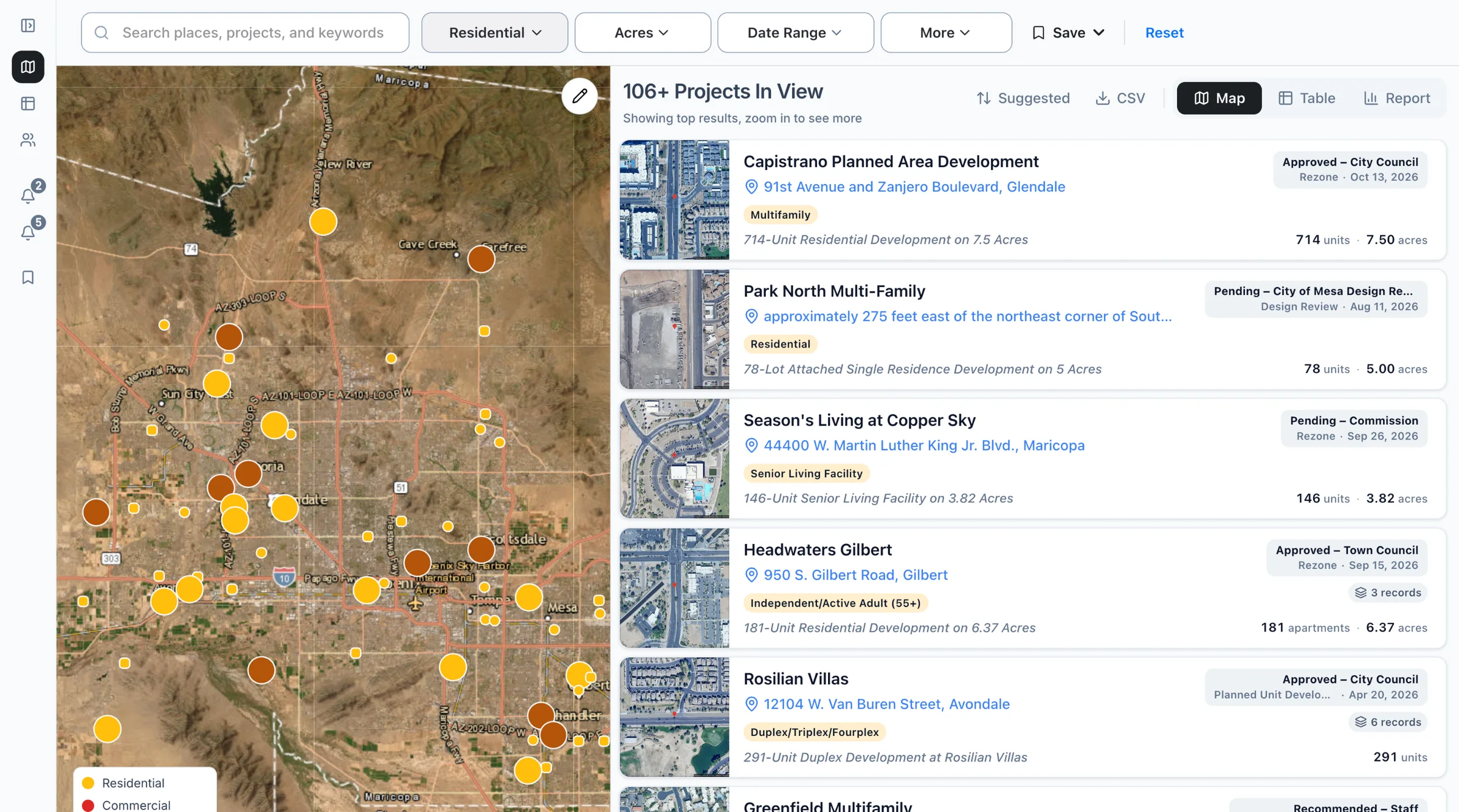
Task: Click the location pin icon for Capistrano address
Action: coord(751,187)
